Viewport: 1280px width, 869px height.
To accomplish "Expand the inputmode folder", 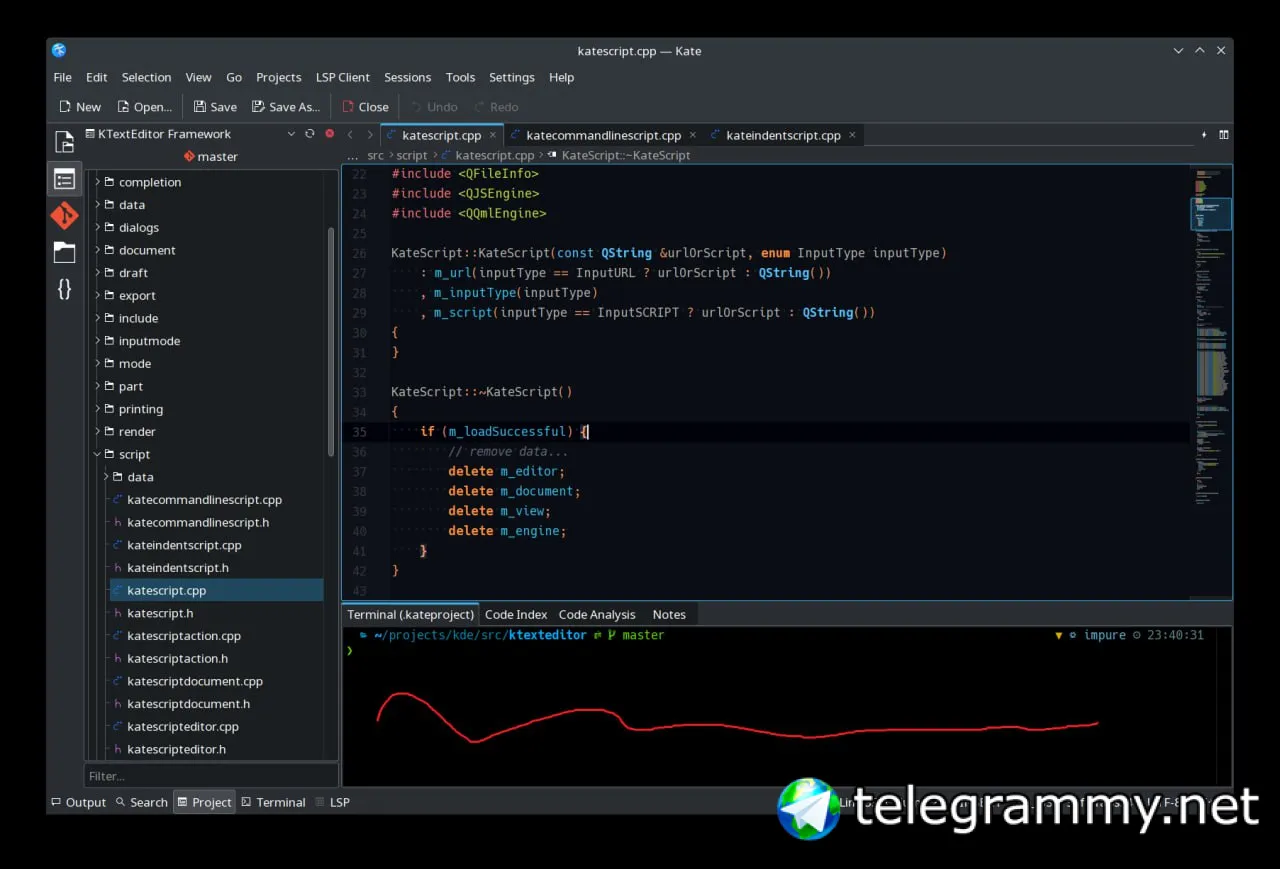I will point(98,341).
